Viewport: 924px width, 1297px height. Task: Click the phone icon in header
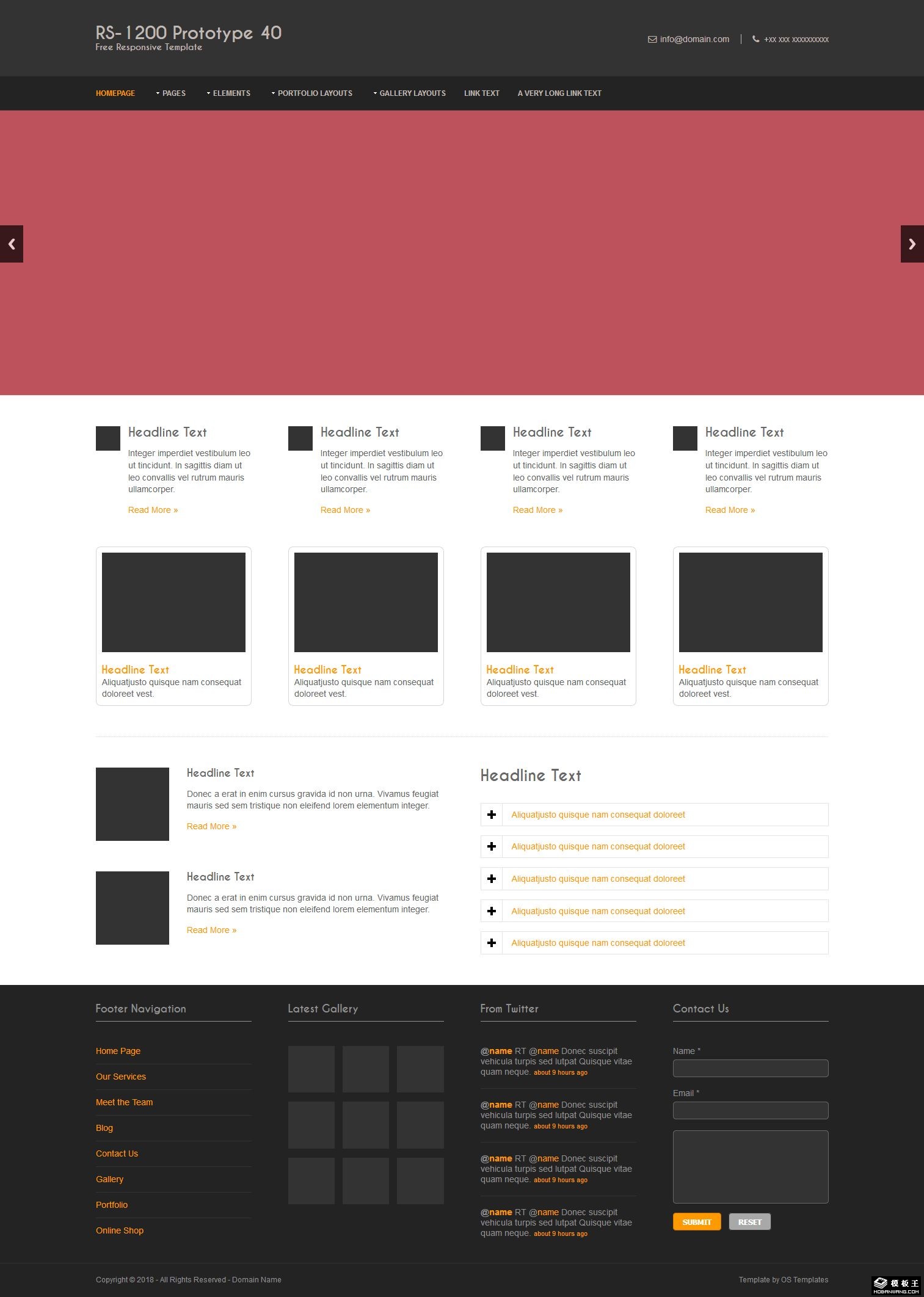(755, 39)
